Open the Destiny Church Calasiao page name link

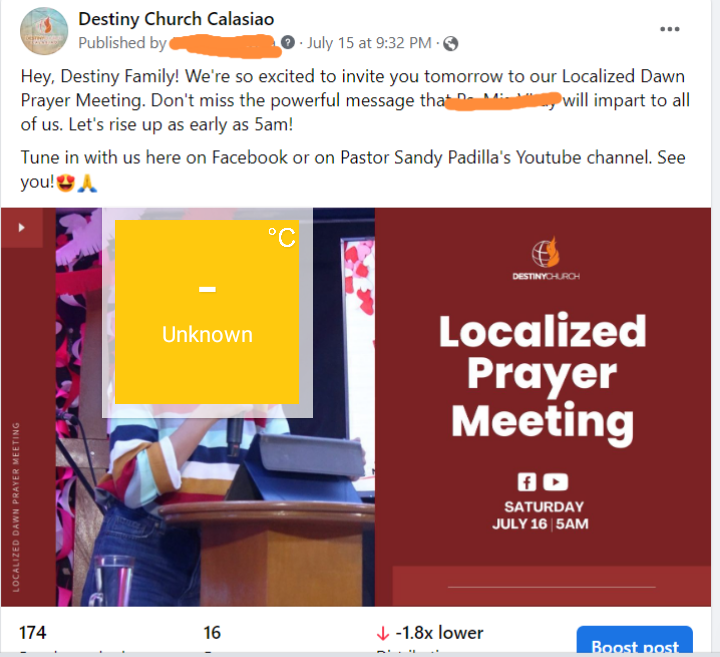point(176,19)
